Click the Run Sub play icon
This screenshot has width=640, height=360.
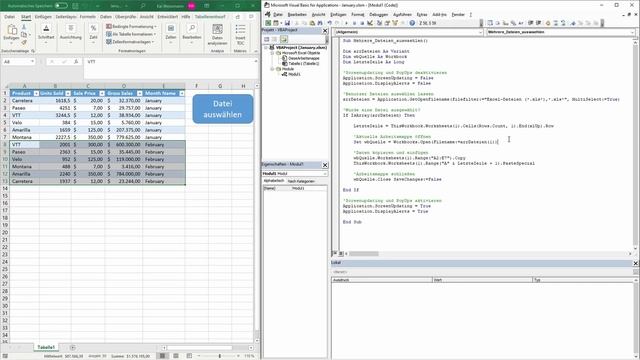click(346, 23)
